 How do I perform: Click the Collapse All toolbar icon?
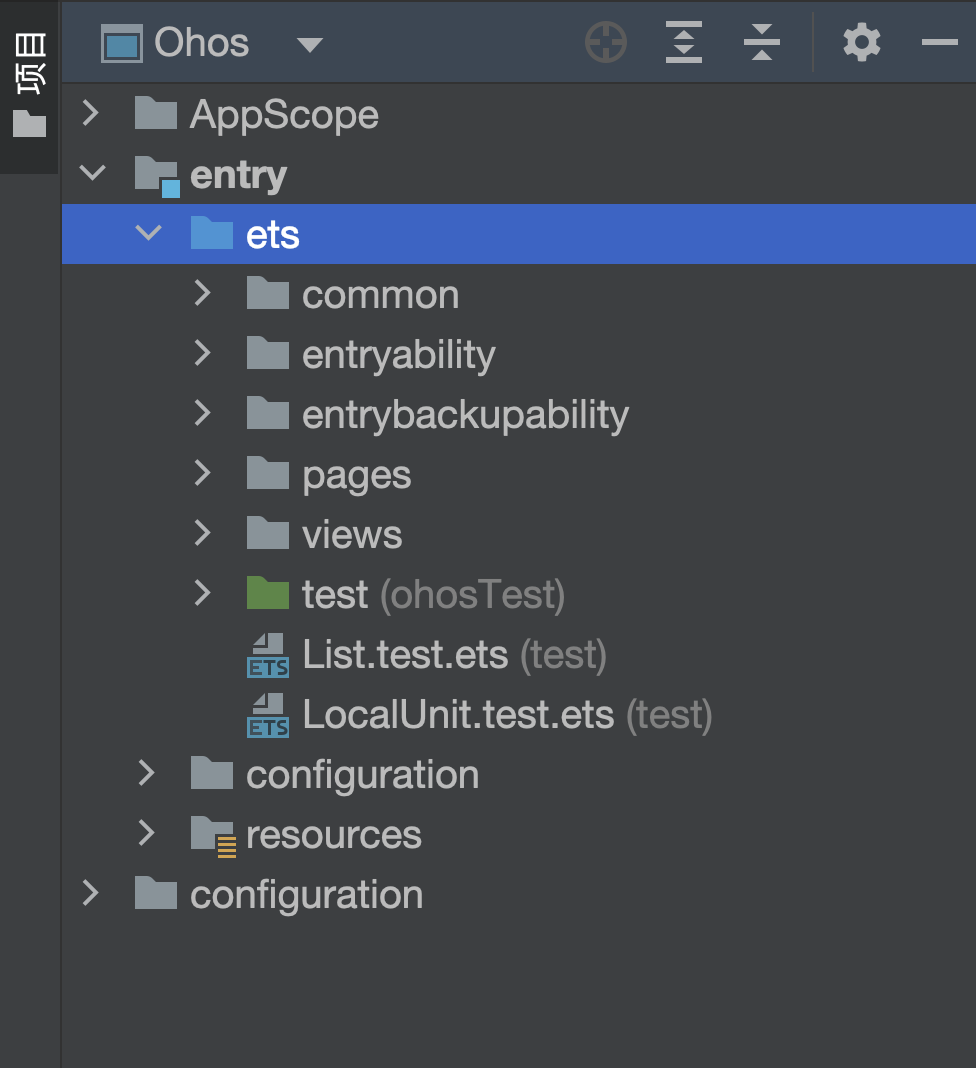click(762, 43)
